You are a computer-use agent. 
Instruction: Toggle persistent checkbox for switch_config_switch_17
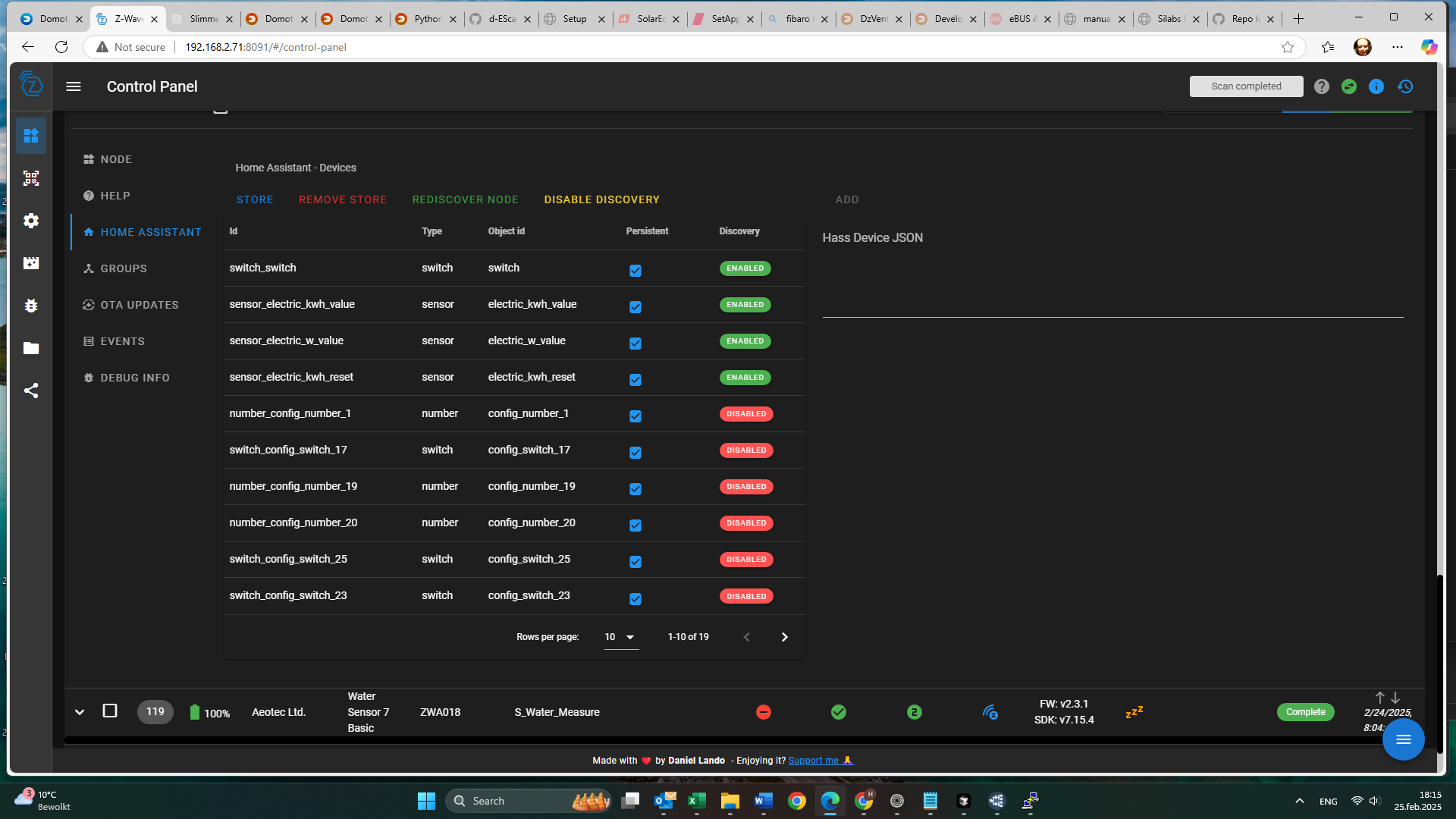635,453
